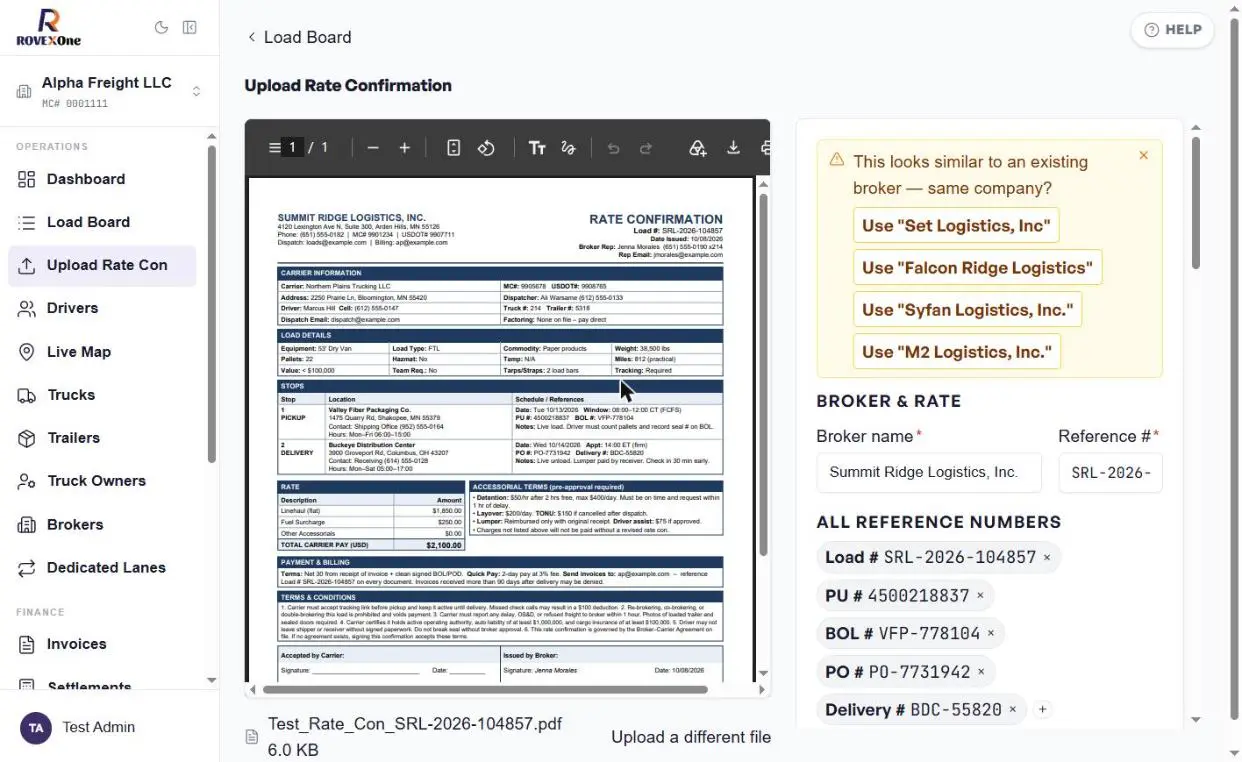
Task: Click the Invoices document icon
Action: (27, 644)
